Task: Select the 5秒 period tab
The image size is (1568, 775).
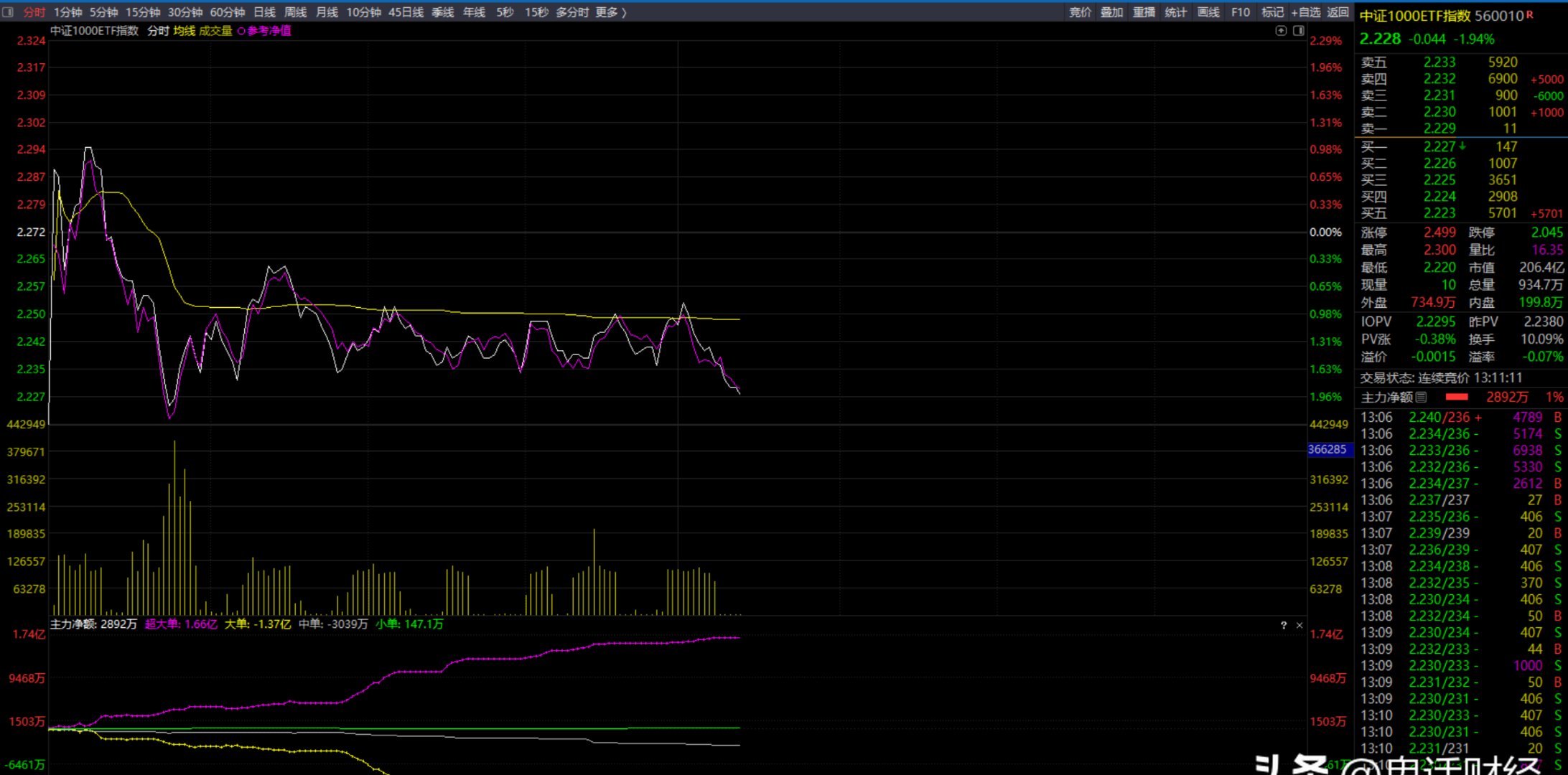Action: pyautogui.click(x=505, y=12)
